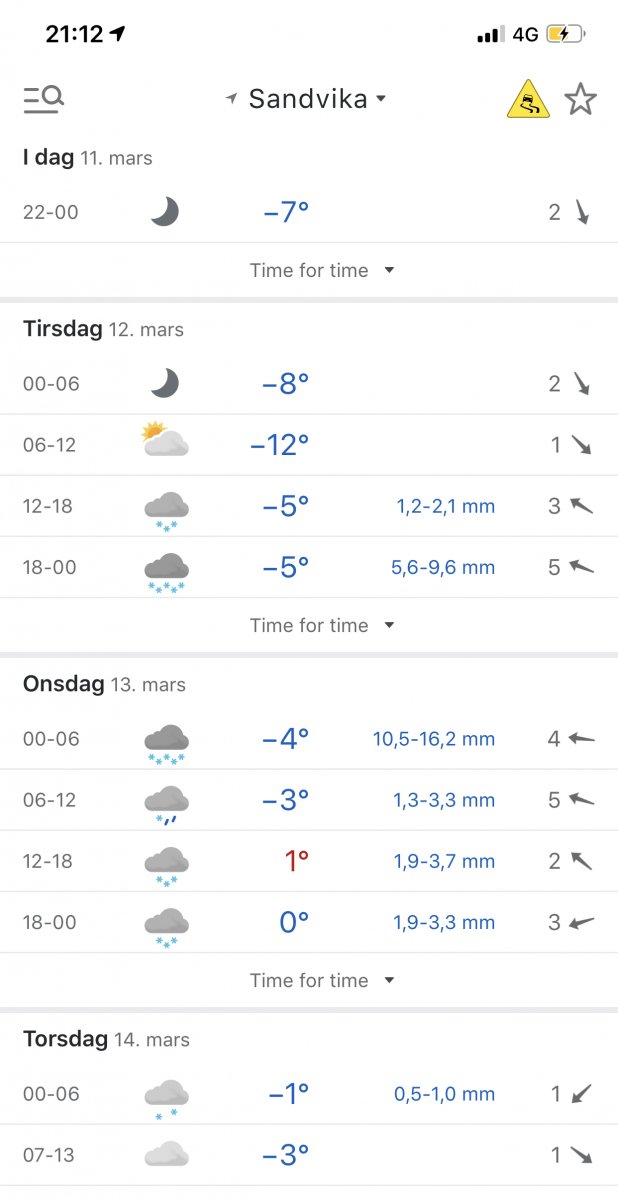Tap the partly cloudy sun icon Tirsdag 06-12
The image size is (618, 1200).
tap(165, 440)
